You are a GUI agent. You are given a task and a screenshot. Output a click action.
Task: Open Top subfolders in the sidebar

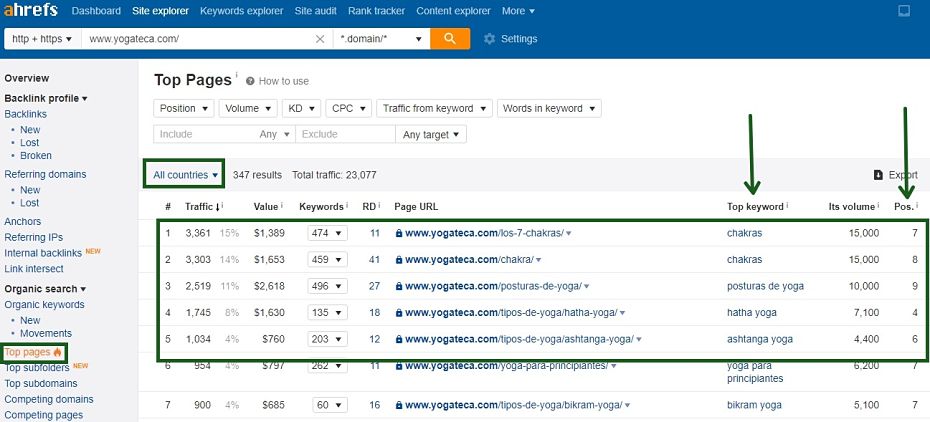click(37, 367)
